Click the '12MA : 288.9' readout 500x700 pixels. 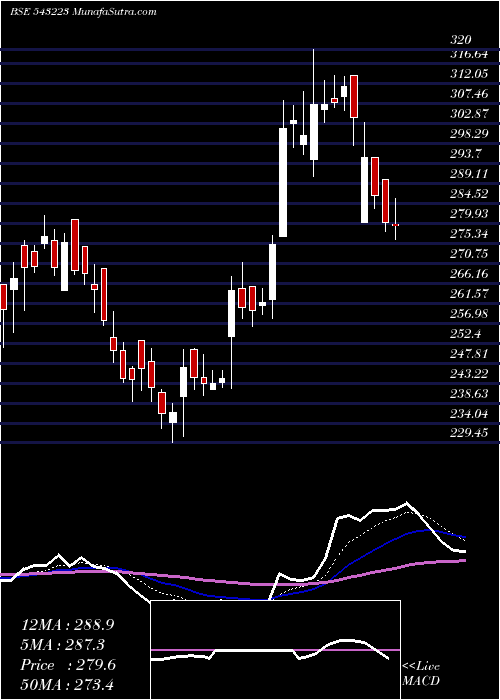click(x=67, y=625)
